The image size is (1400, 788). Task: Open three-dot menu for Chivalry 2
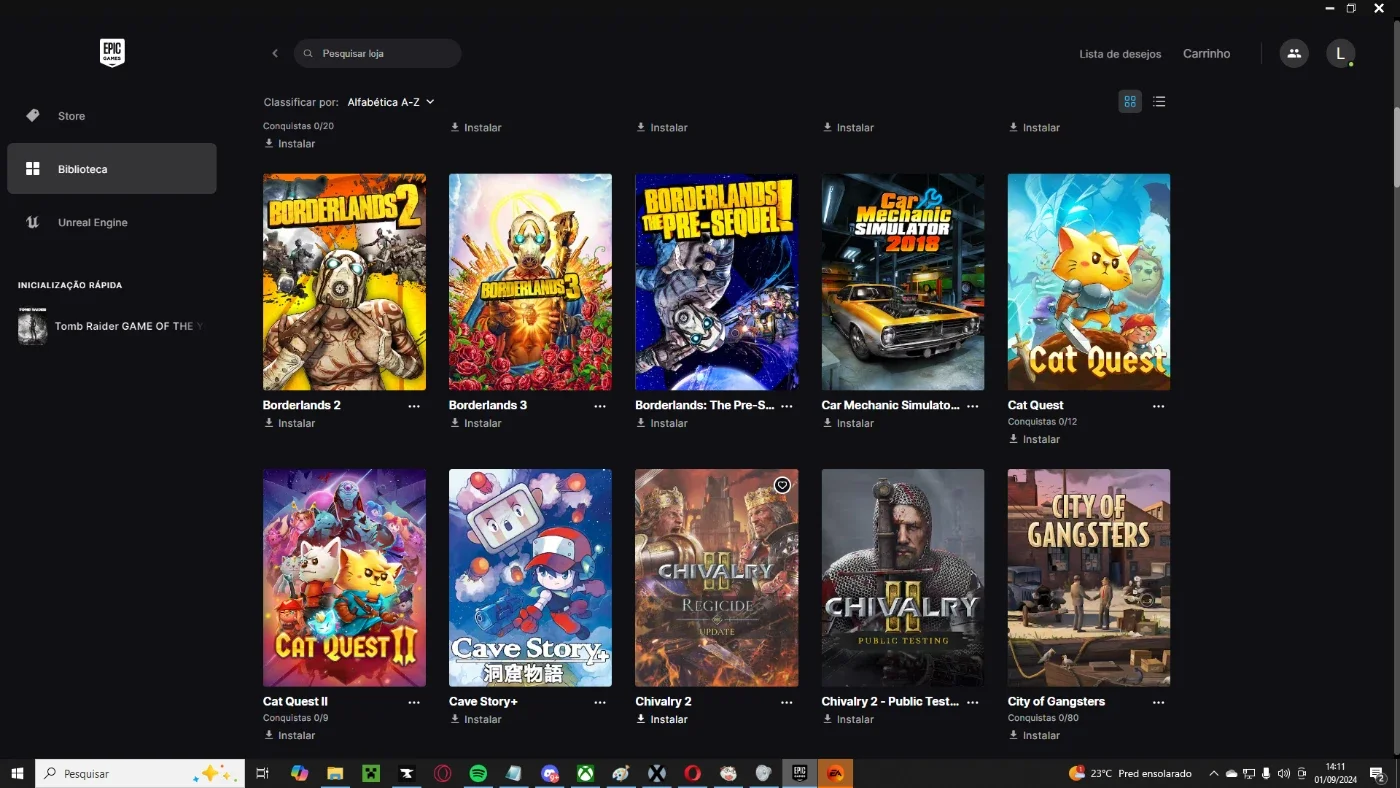click(786, 702)
